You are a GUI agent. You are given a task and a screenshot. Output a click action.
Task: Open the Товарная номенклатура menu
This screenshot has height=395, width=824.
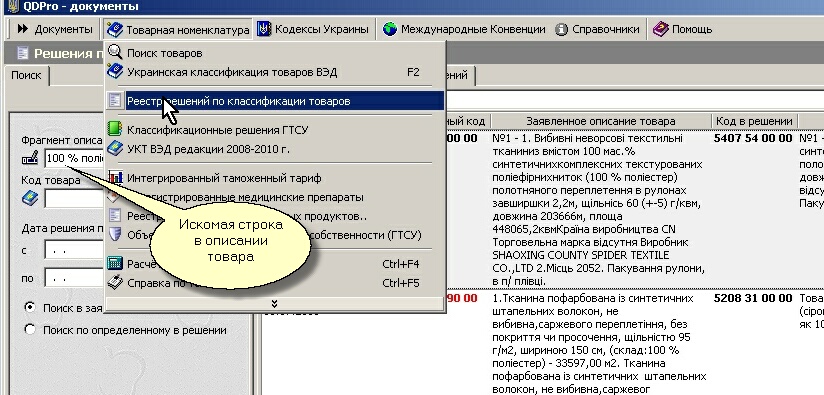click(177, 29)
